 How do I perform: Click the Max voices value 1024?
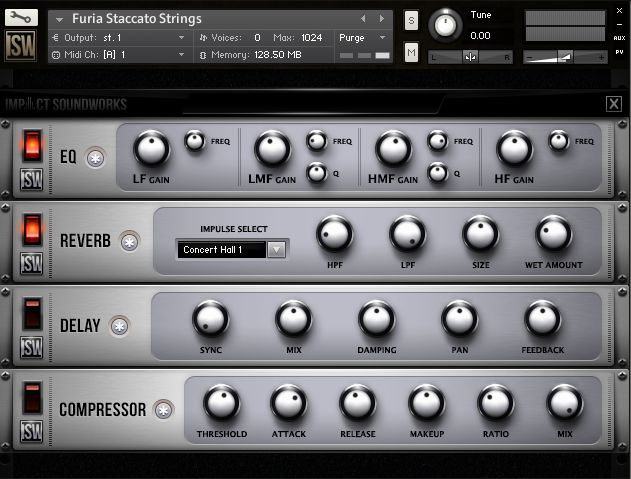pyautogui.click(x=312, y=38)
